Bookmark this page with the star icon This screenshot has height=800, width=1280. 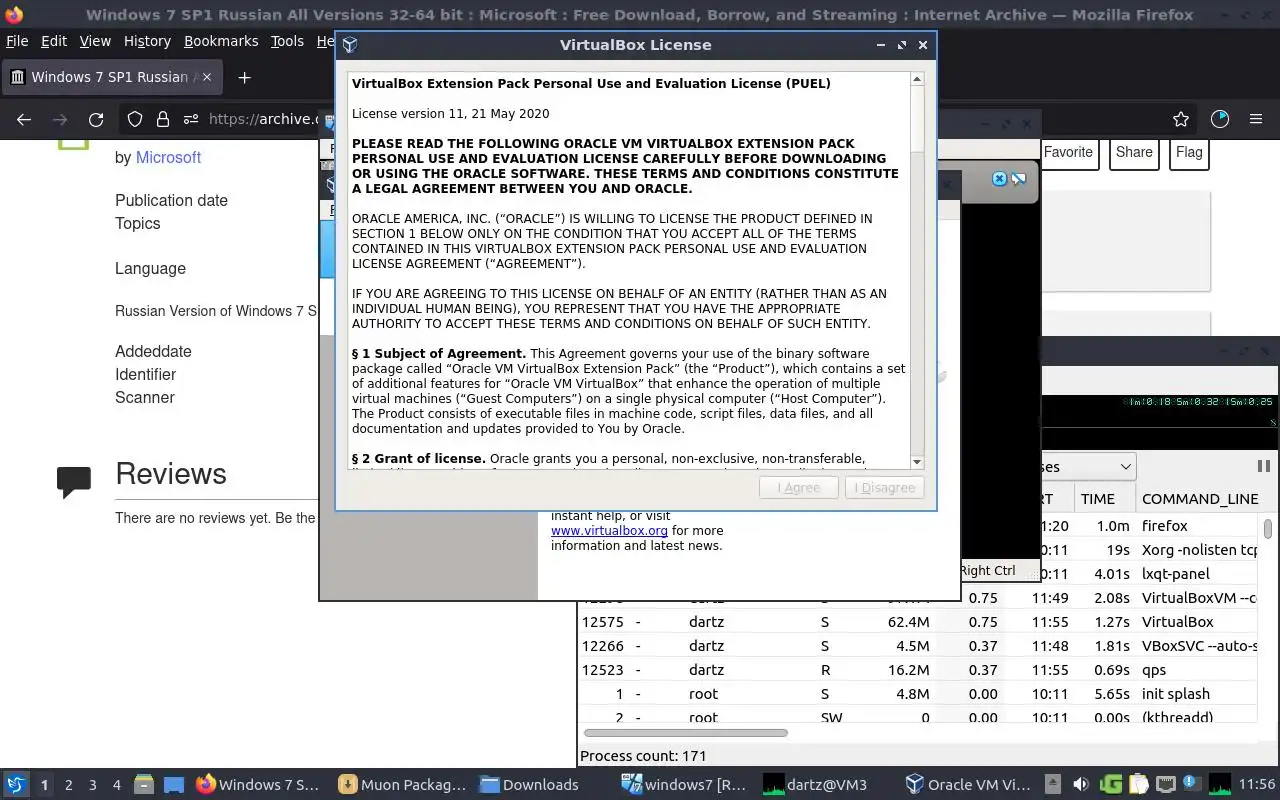[x=1181, y=119]
